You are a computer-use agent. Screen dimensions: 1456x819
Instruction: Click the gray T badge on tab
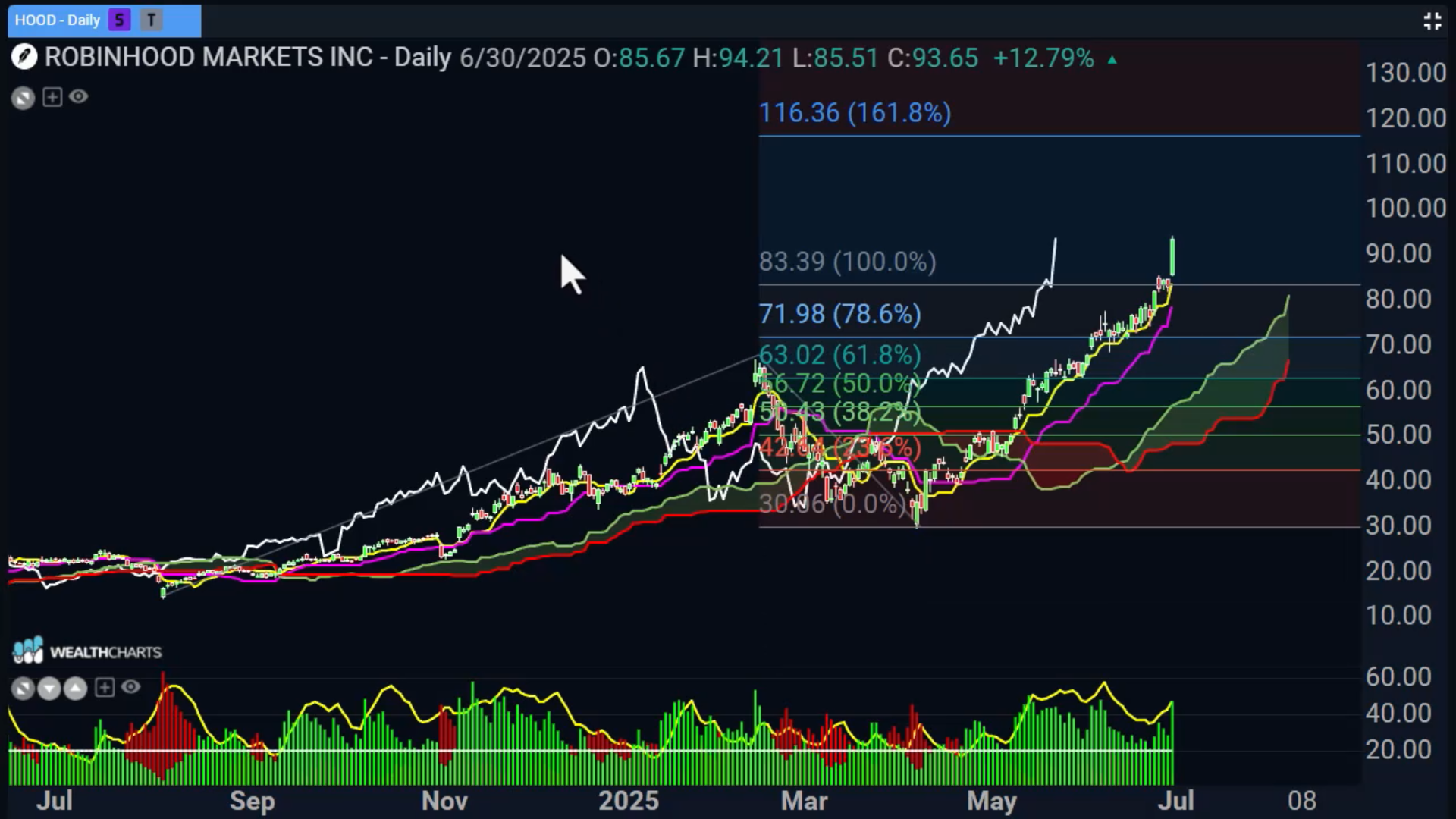pos(152,20)
